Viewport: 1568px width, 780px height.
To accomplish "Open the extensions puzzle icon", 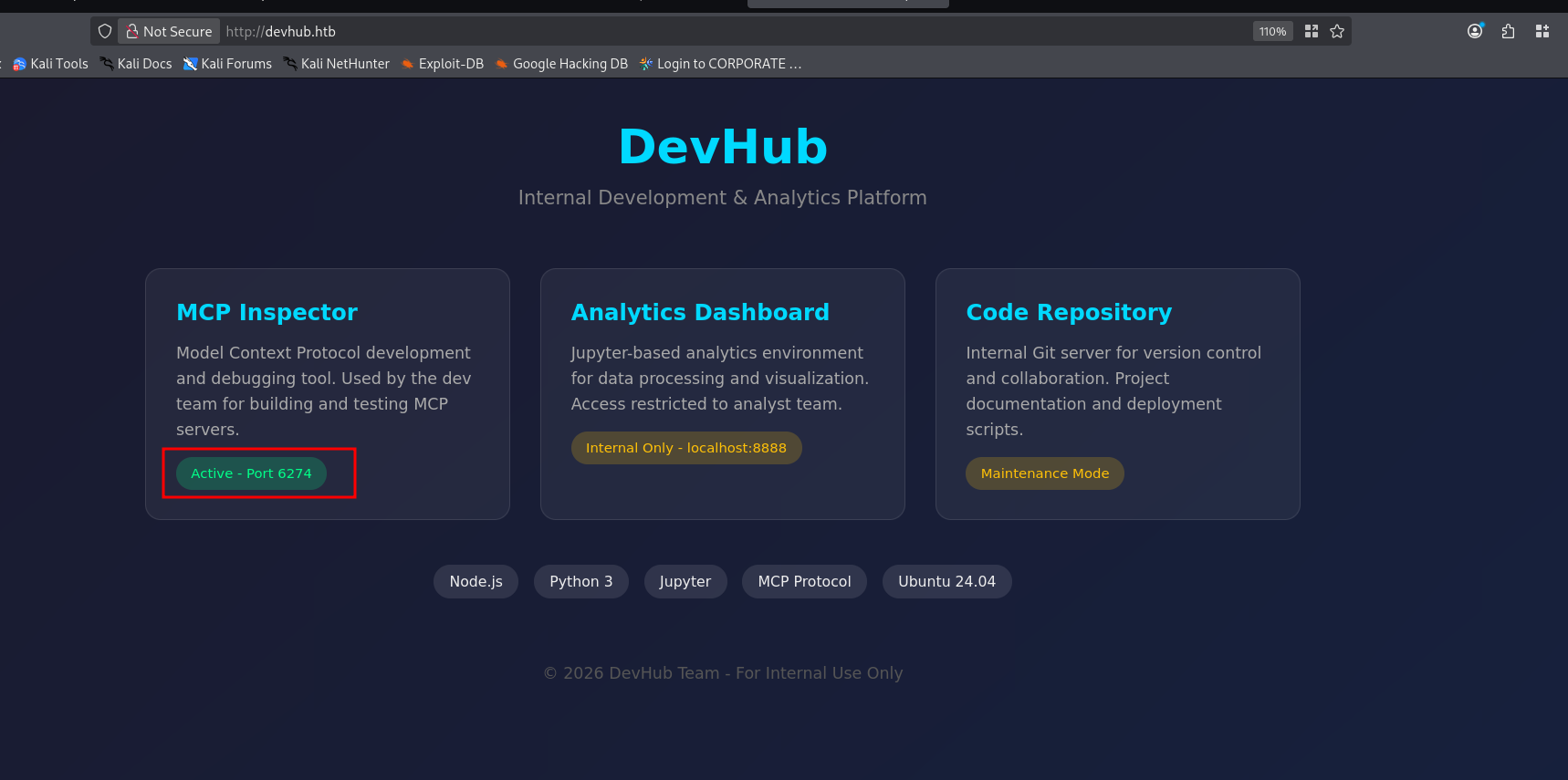I will (x=1508, y=31).
